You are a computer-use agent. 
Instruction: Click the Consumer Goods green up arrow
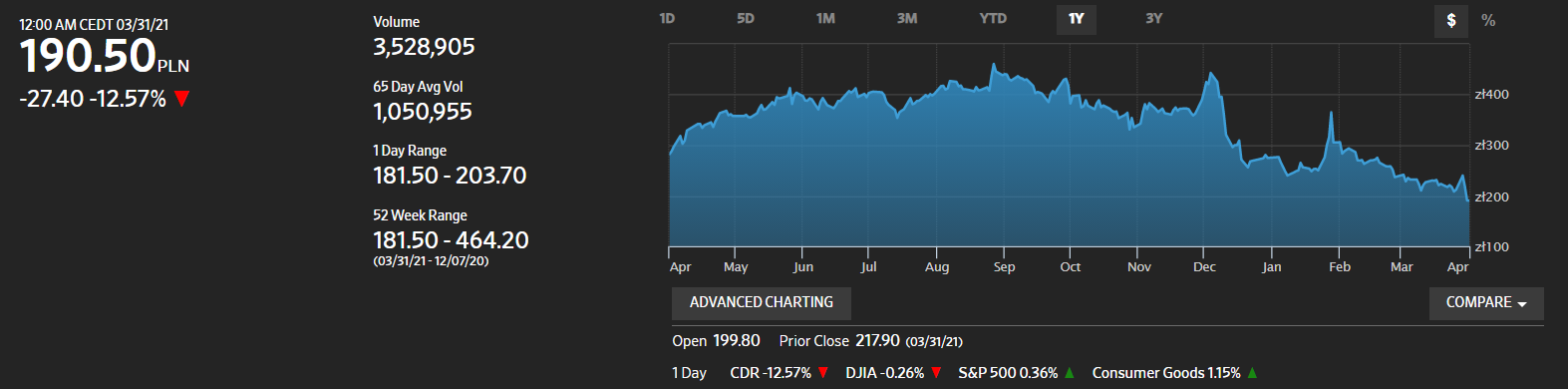coord(1253,373)
